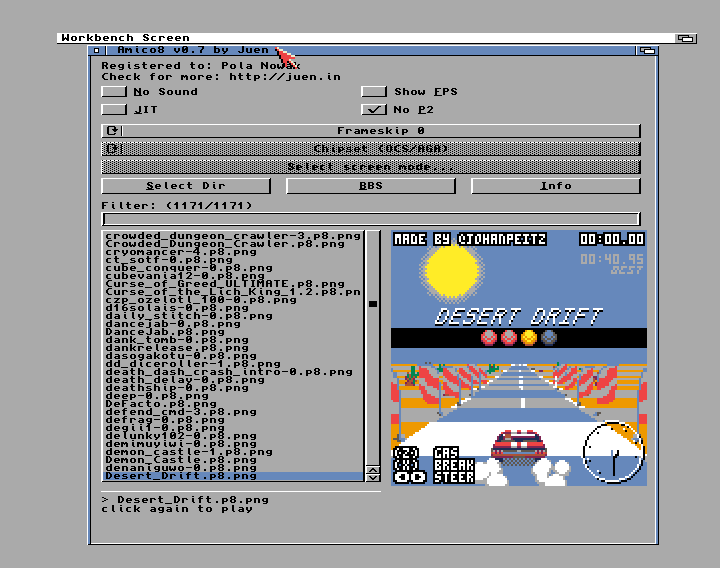Uncheck the No P2 checkbox
This screenshot has width=720, height=568.
(x=374, y=109)
